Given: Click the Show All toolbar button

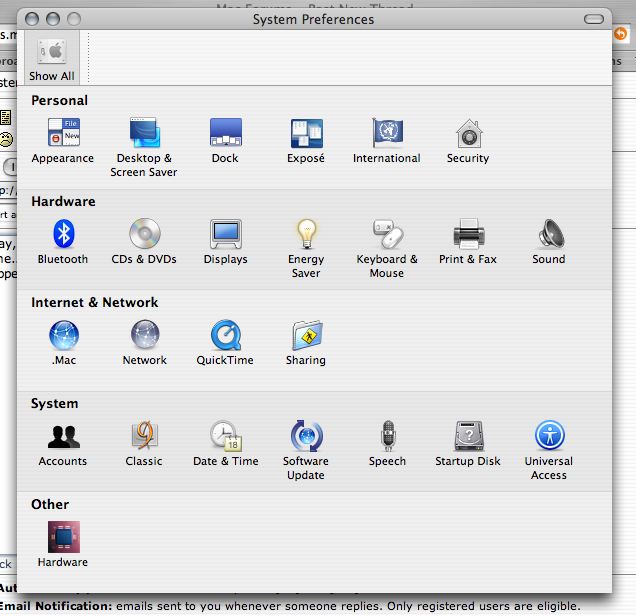Looking at the screenshot, I should point(52,58).
